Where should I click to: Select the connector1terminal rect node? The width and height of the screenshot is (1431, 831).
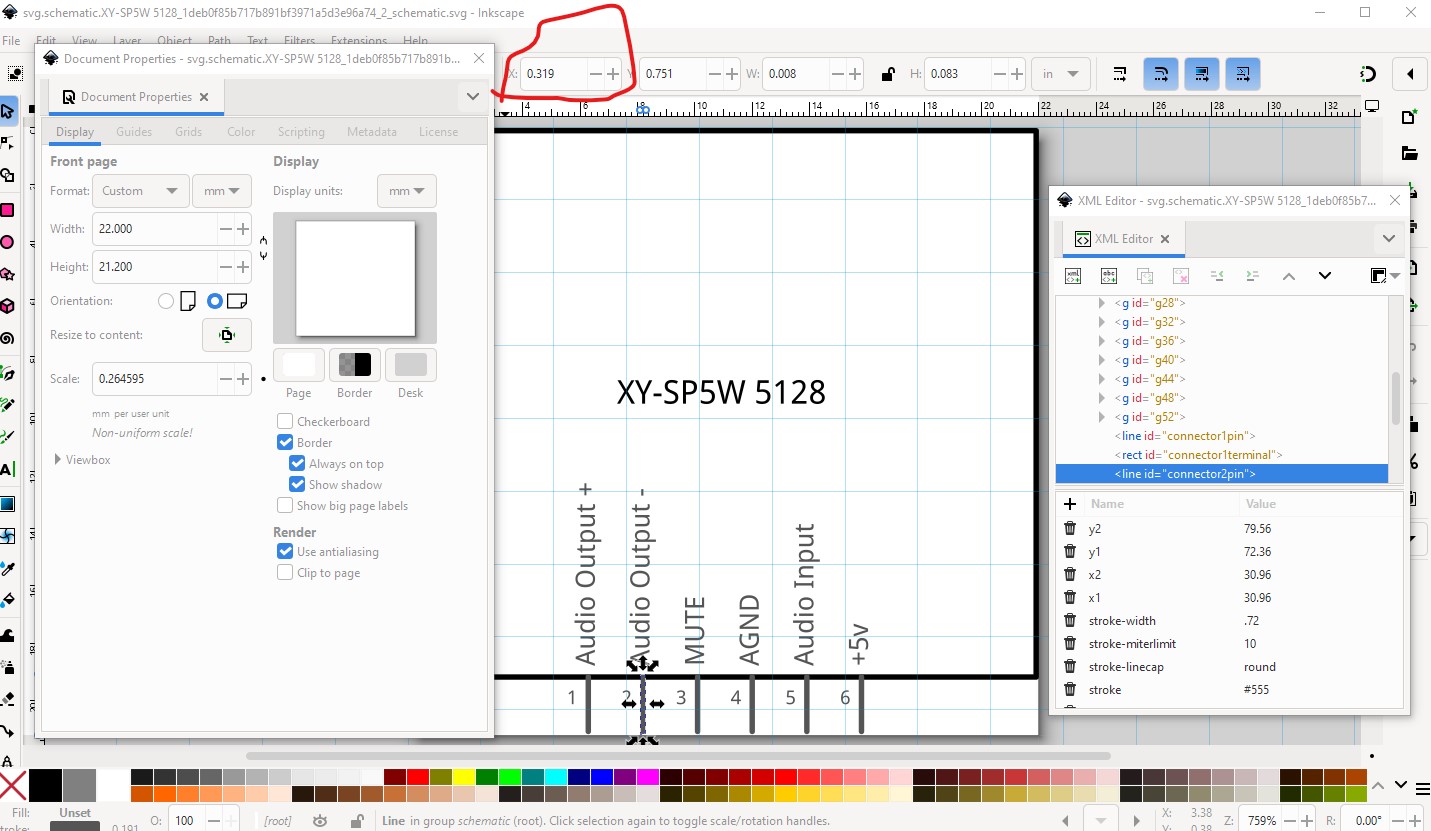coord(1199,455)
